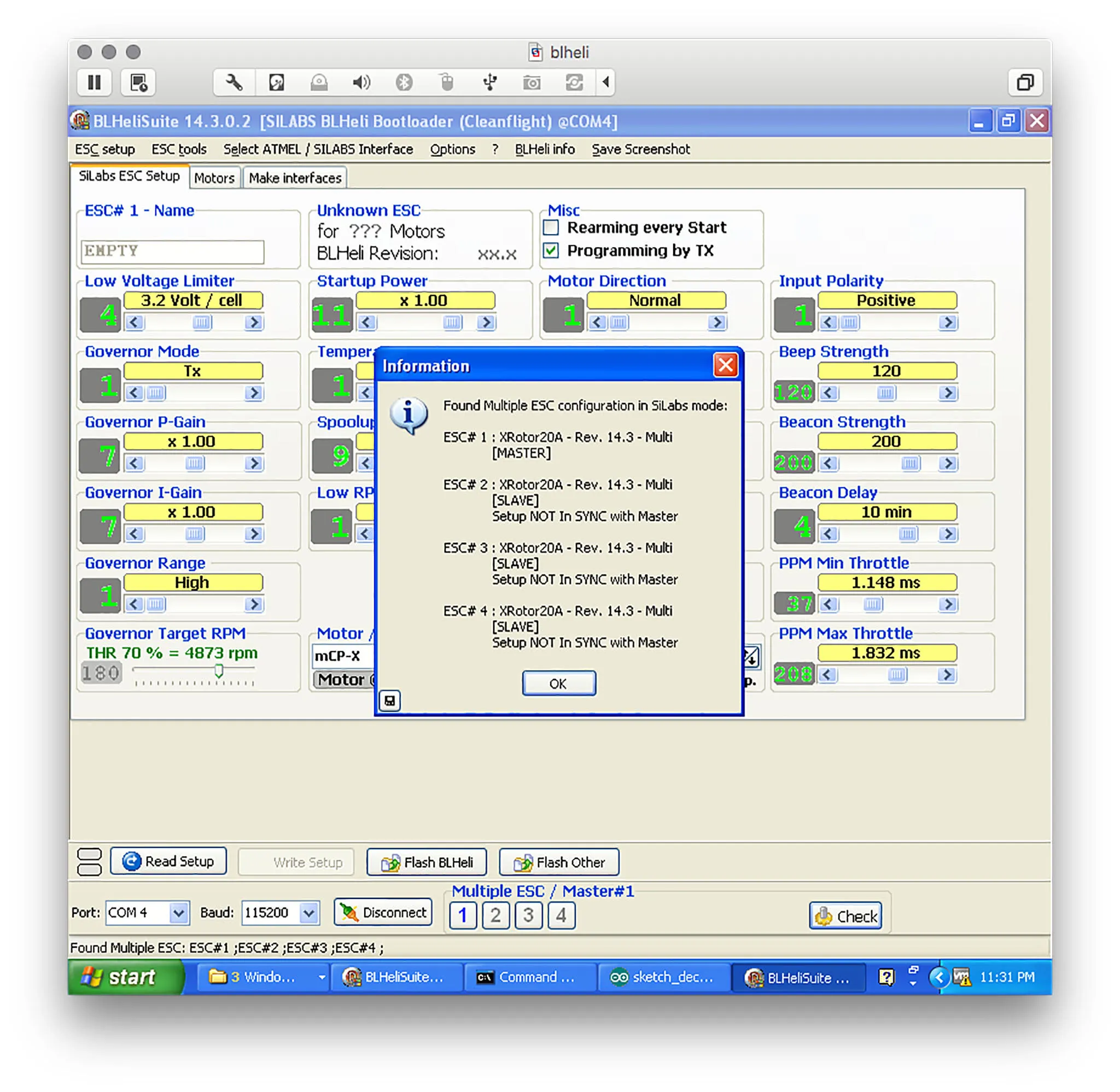This screenshot has width=1120, height=1092.
Task: Click the USB devices icon
Action: pyautogui.click(x=489, y=83)
